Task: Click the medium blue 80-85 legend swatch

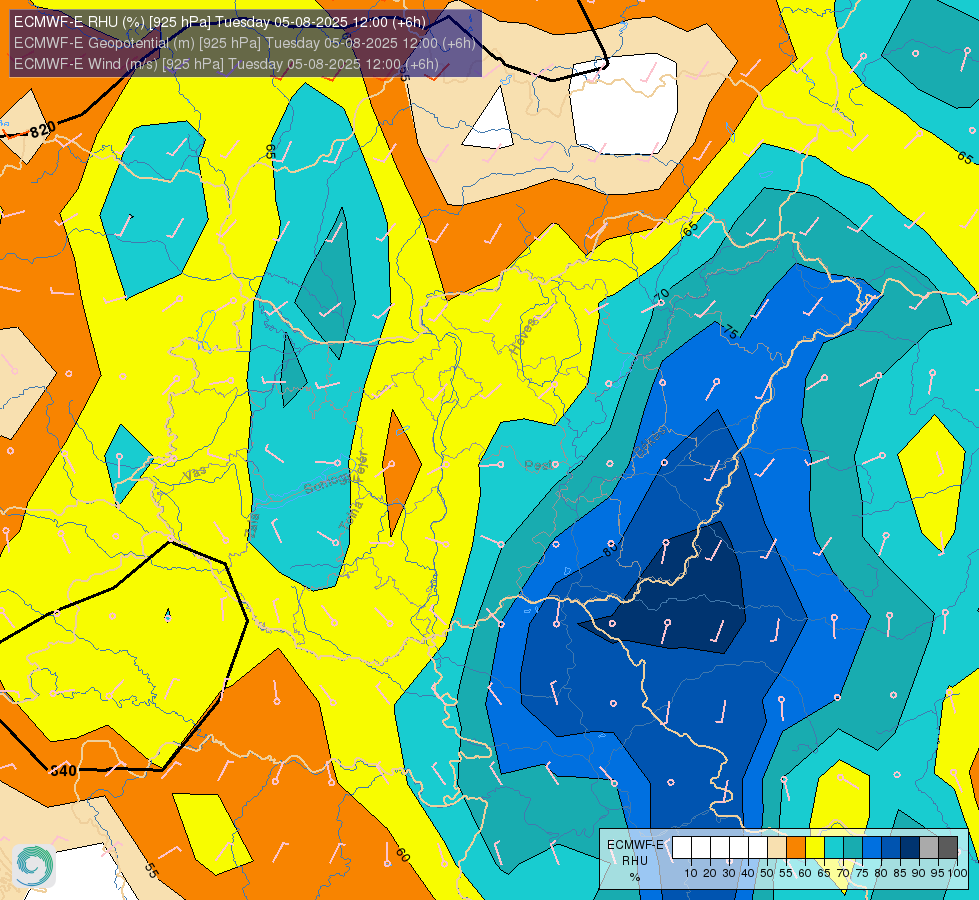Action: point(891,848)
